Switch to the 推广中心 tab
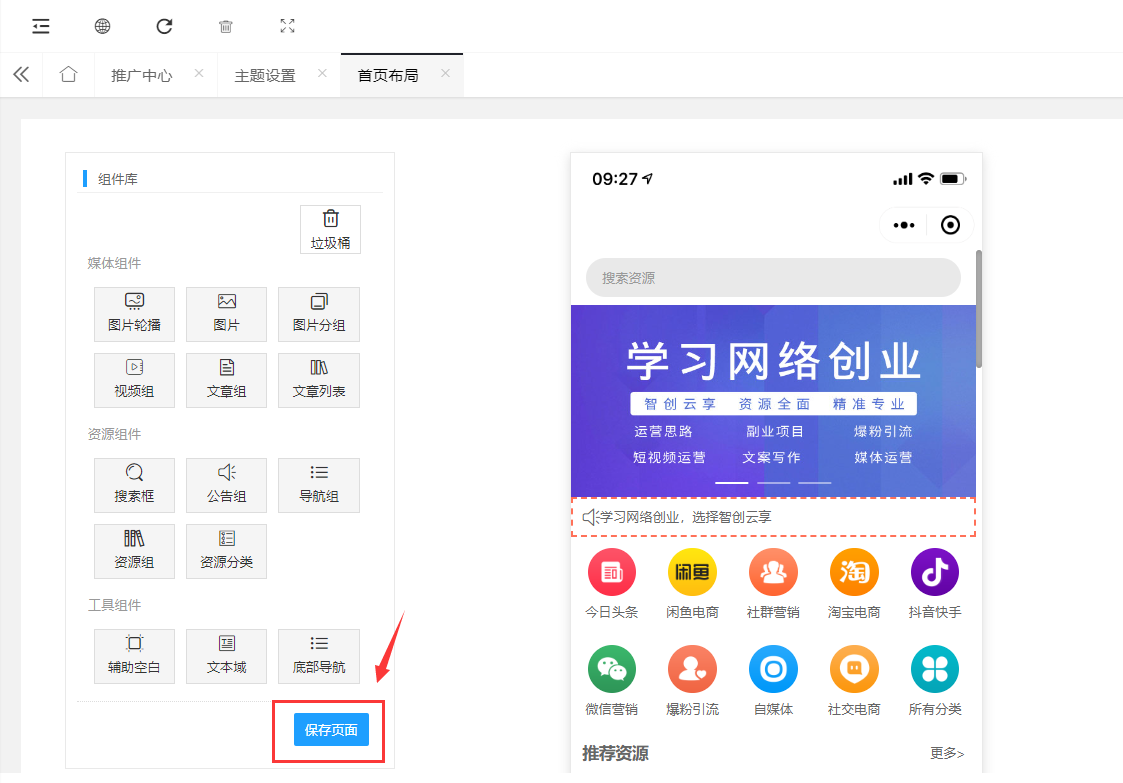Image resolution: width=1123 pixels, height=783 pixels. pyautogui.click(x=142, y=75)
